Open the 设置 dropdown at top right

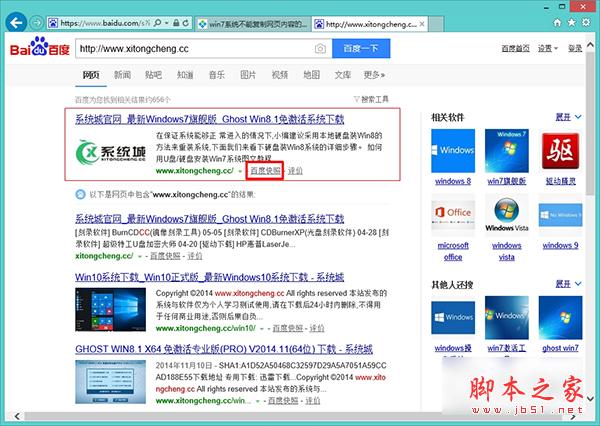[548, 48]
